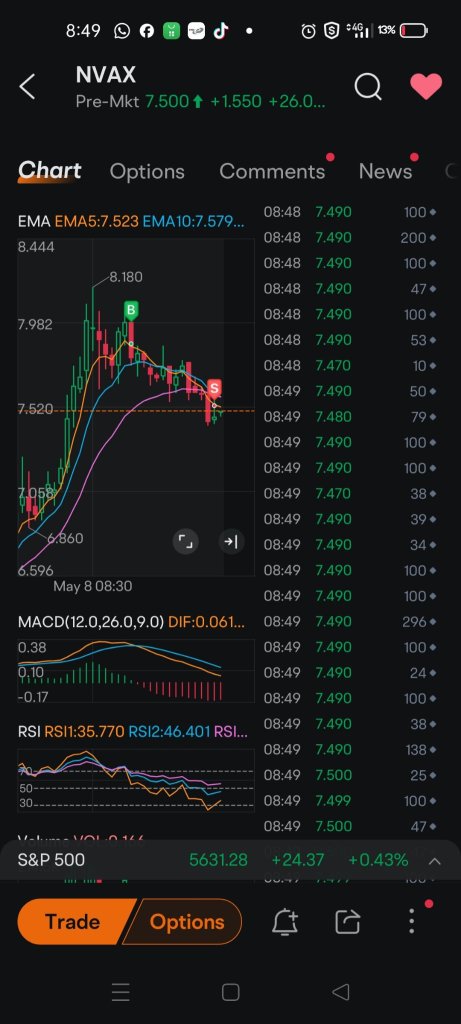Open the Comments tab

click(x=272, y=171)
